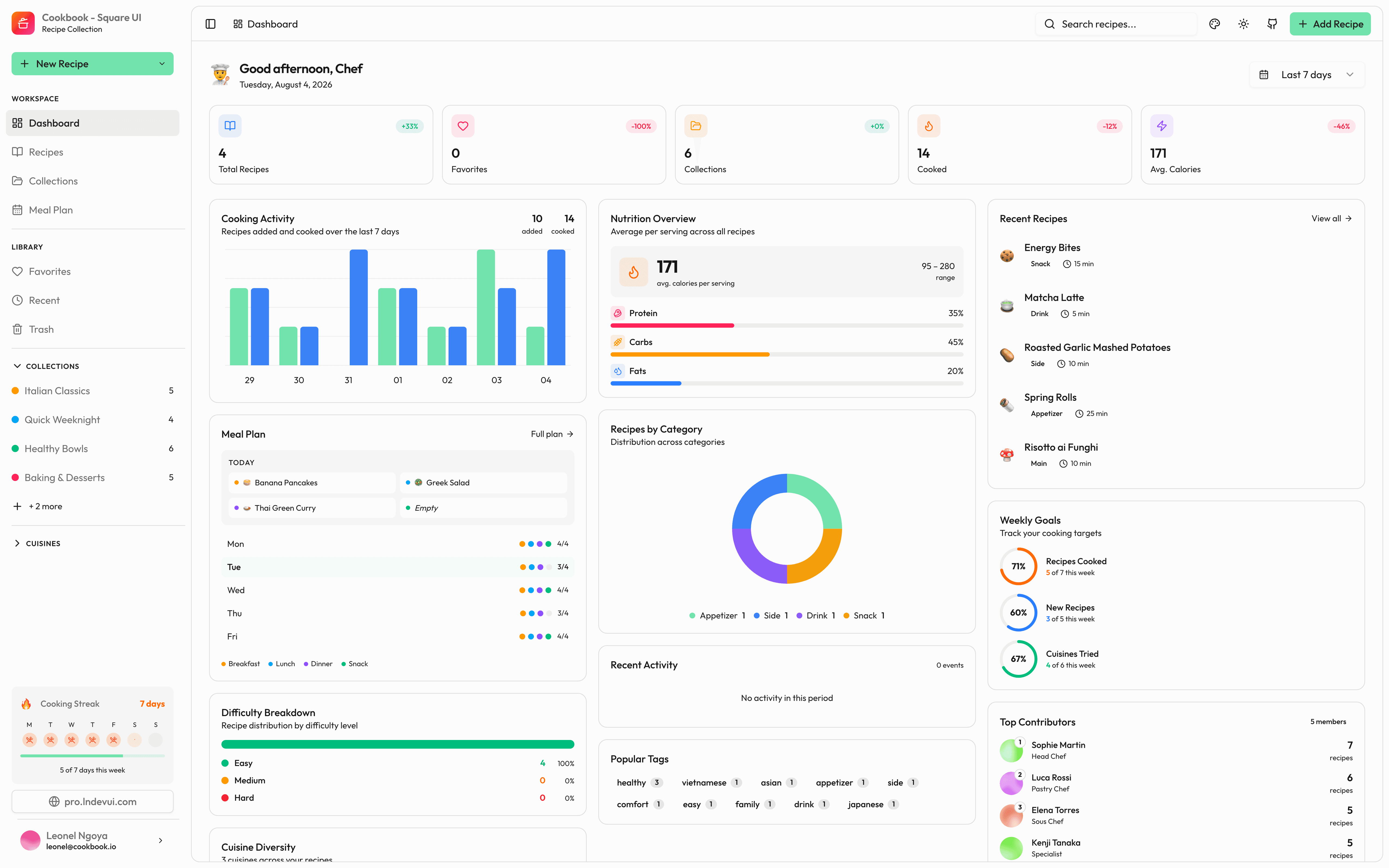Viewport: 1389px width, 868px height.
Task: Toggle Saturday in the Cooking Streak
Action: [134, 740]
